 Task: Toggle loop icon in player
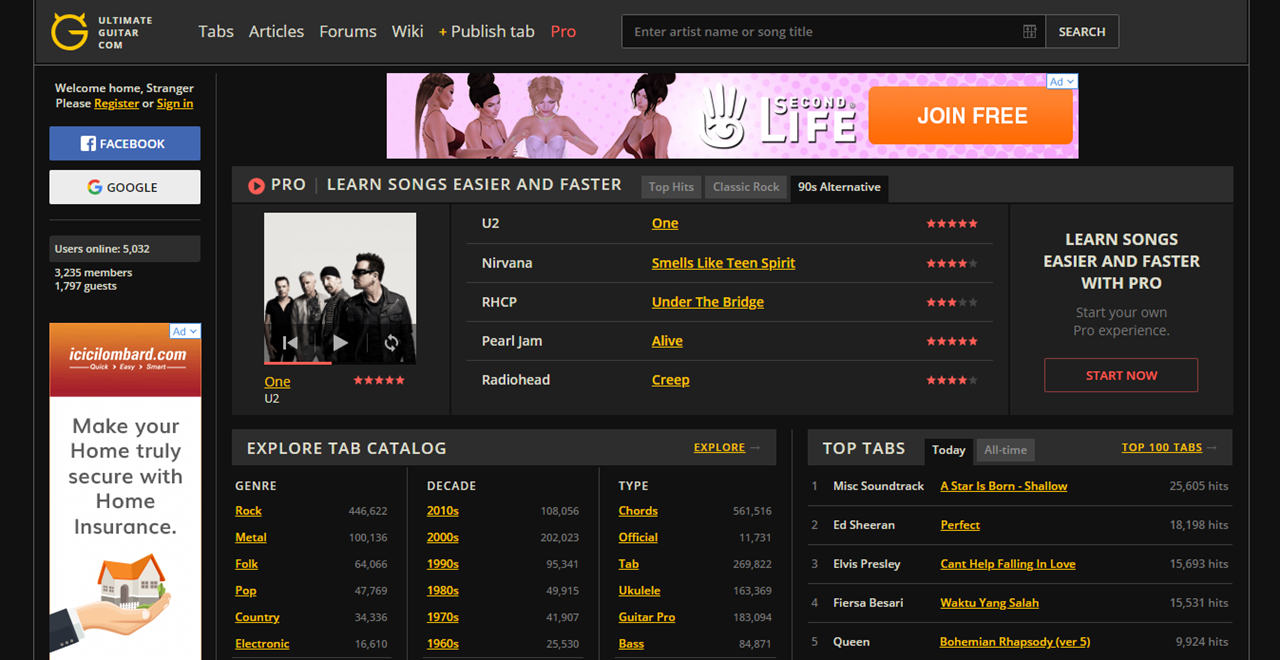[x=391, y=343]
